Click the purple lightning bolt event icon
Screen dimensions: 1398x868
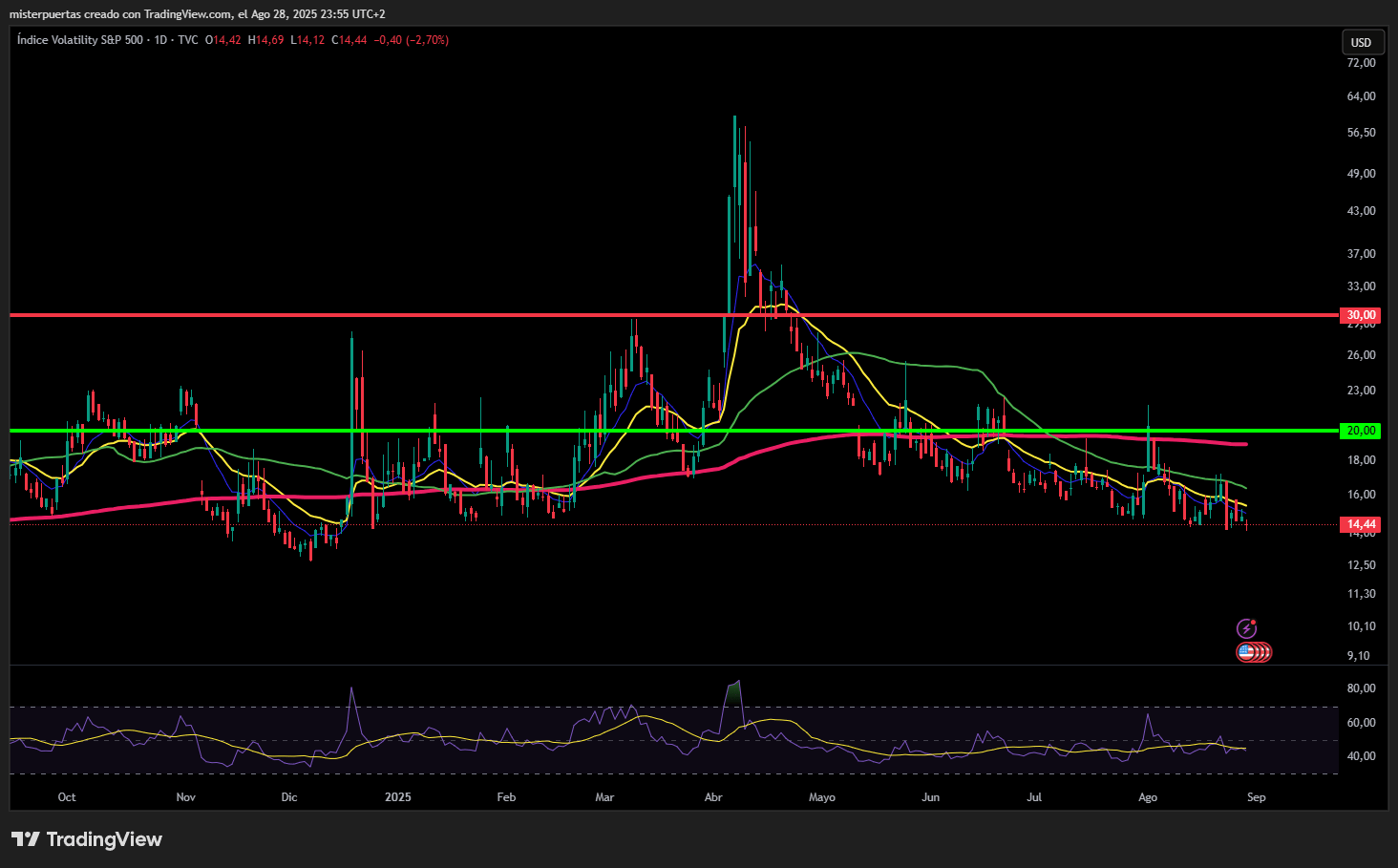1246,628
